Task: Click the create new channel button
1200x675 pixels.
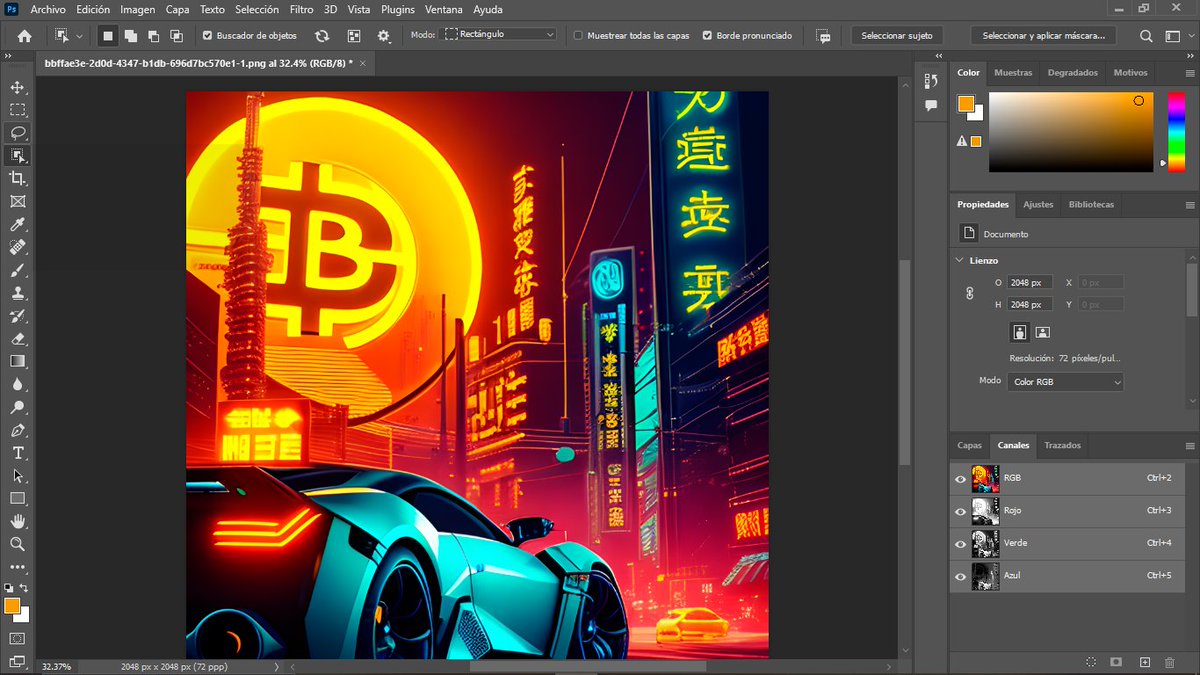Action: click(1144, 662)
